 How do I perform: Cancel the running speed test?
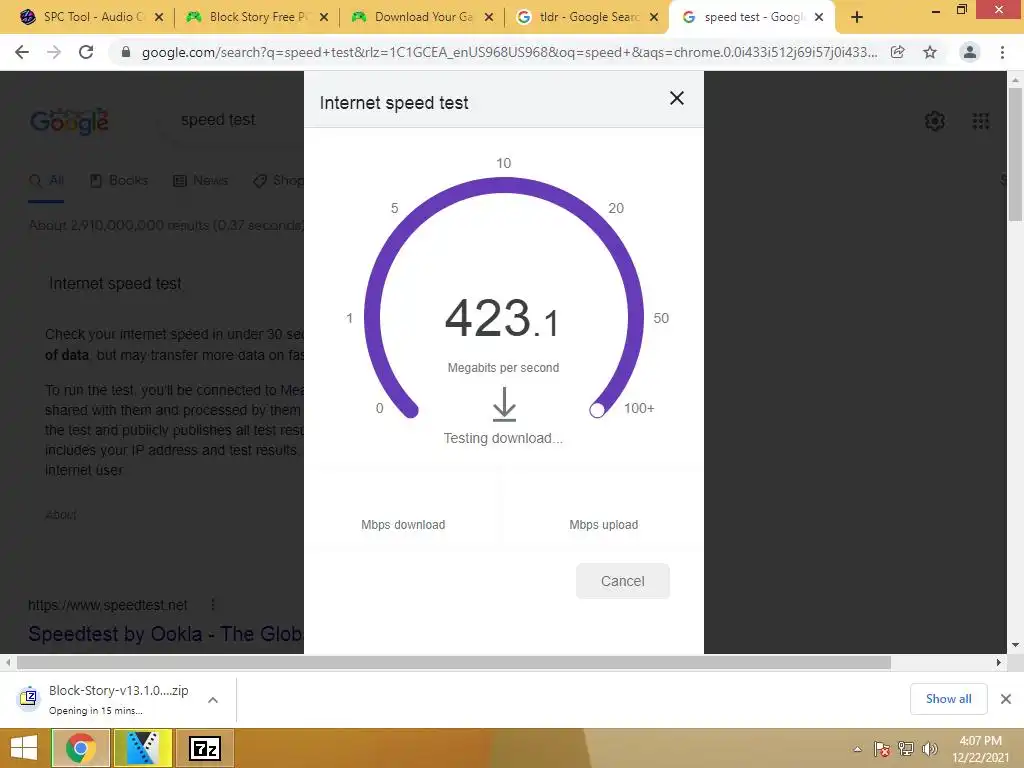pyautogui.click(x=622, y=581)
